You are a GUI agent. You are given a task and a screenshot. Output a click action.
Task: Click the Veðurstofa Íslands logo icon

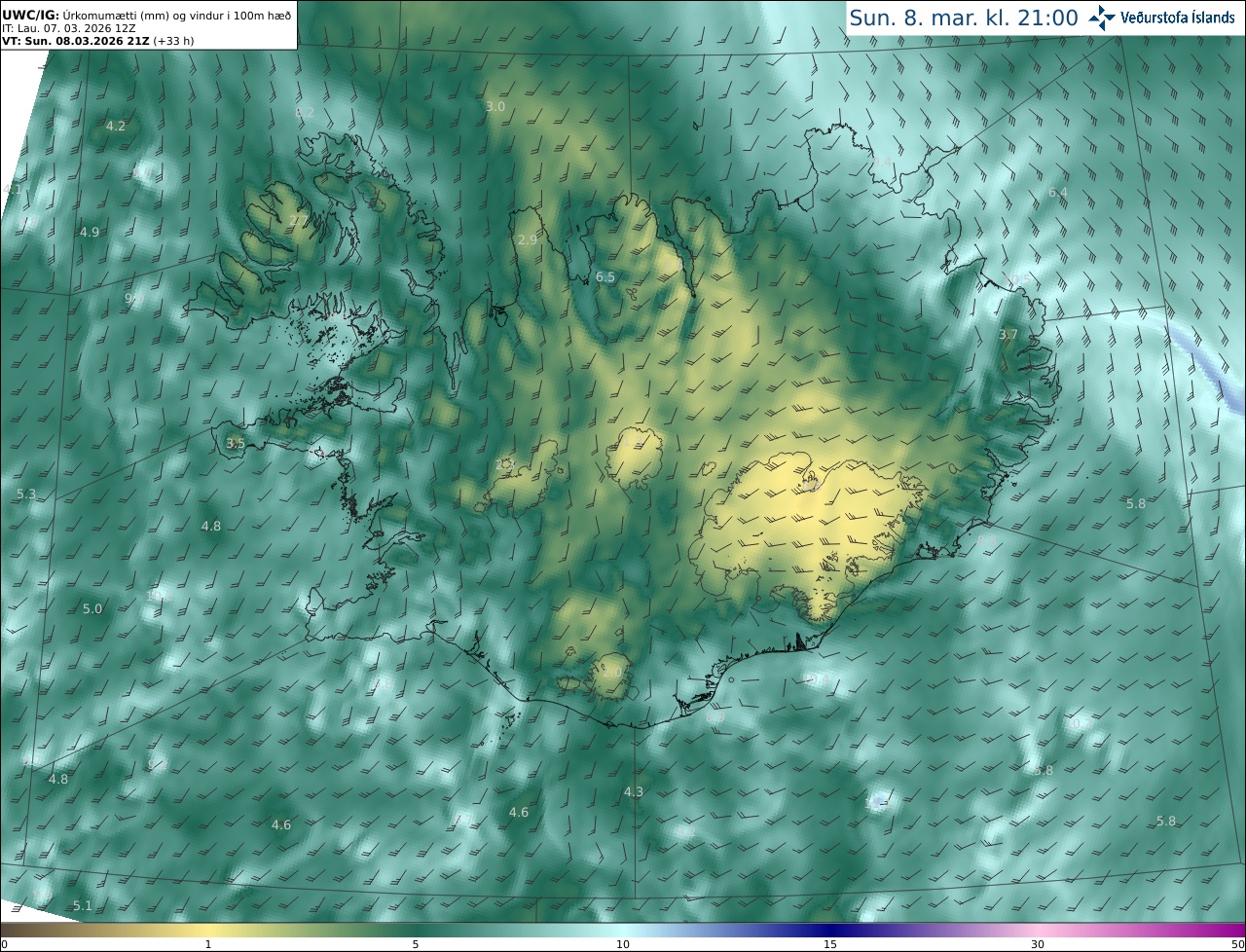[1102, 18]
